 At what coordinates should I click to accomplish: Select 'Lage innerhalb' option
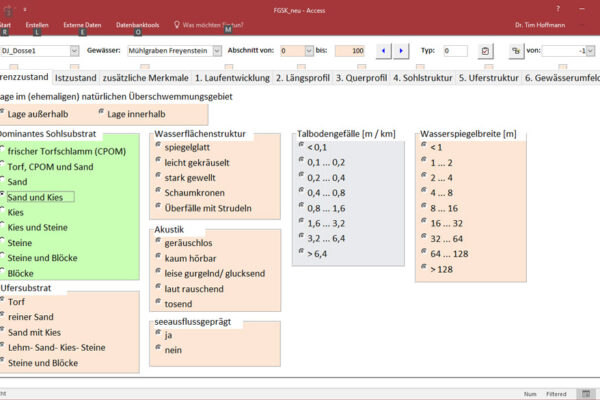[x=132, y=114]
